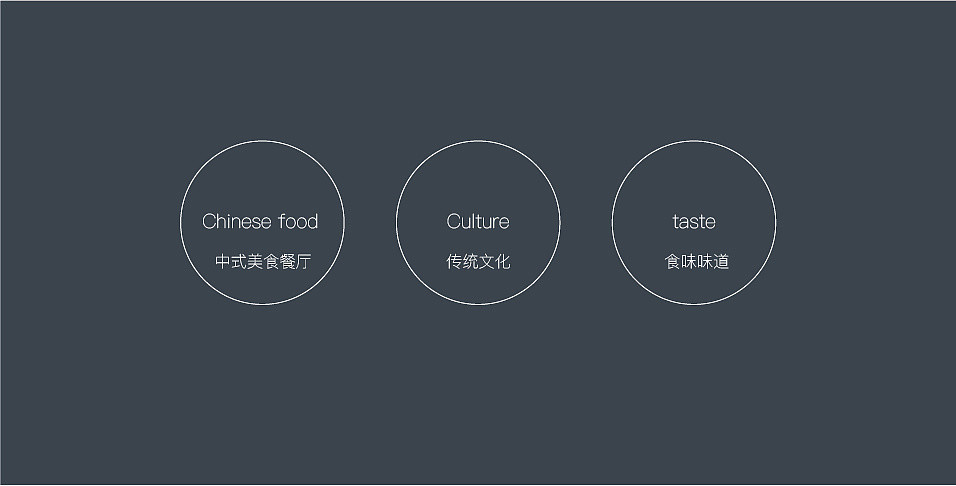
Task: Select the 食味味道 caption
Action: click(x=697, y=262)
